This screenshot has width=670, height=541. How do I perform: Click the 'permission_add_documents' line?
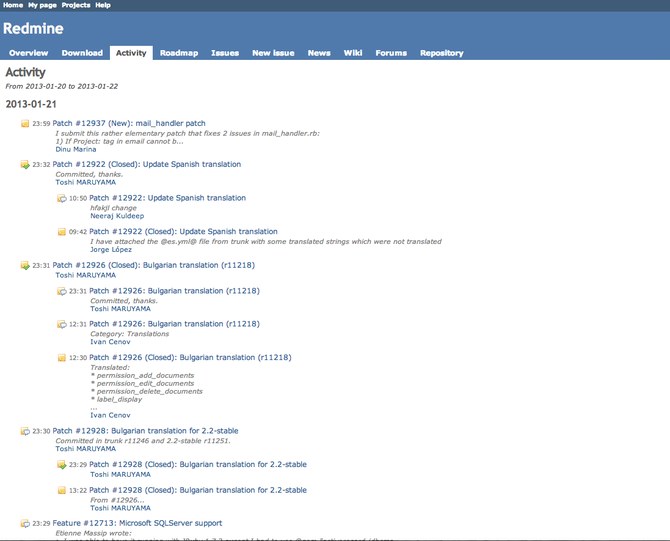143,376
